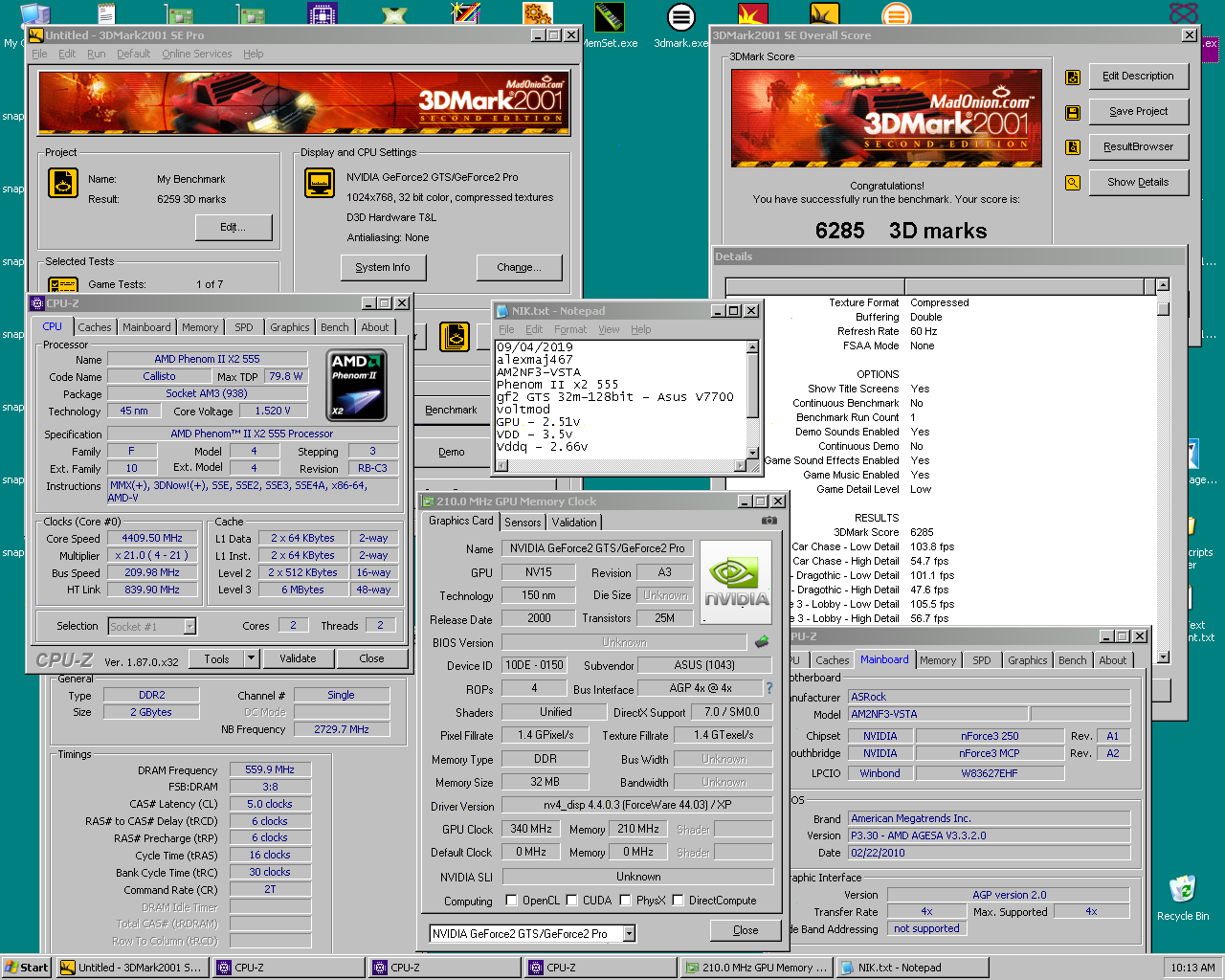Open Online Services menu in 3DMark2001
Image resolution: width=1225 pixels, height=980 pixels.
tap(197, 54)
